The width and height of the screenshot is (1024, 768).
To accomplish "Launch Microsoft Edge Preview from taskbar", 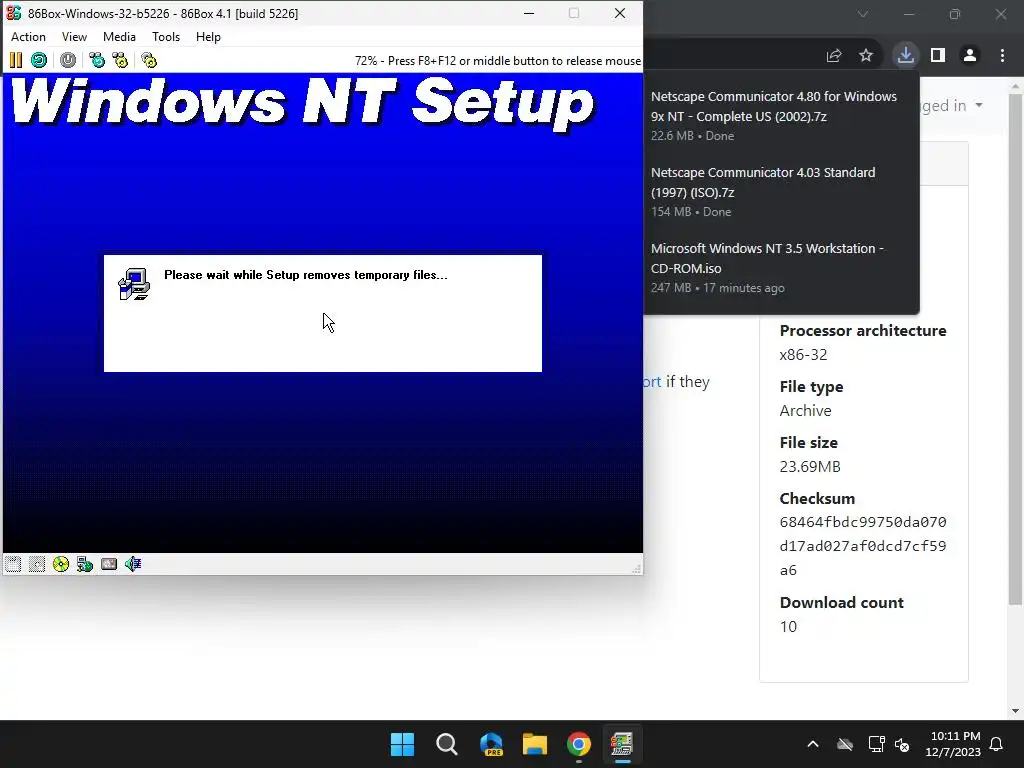I will 491,744.
